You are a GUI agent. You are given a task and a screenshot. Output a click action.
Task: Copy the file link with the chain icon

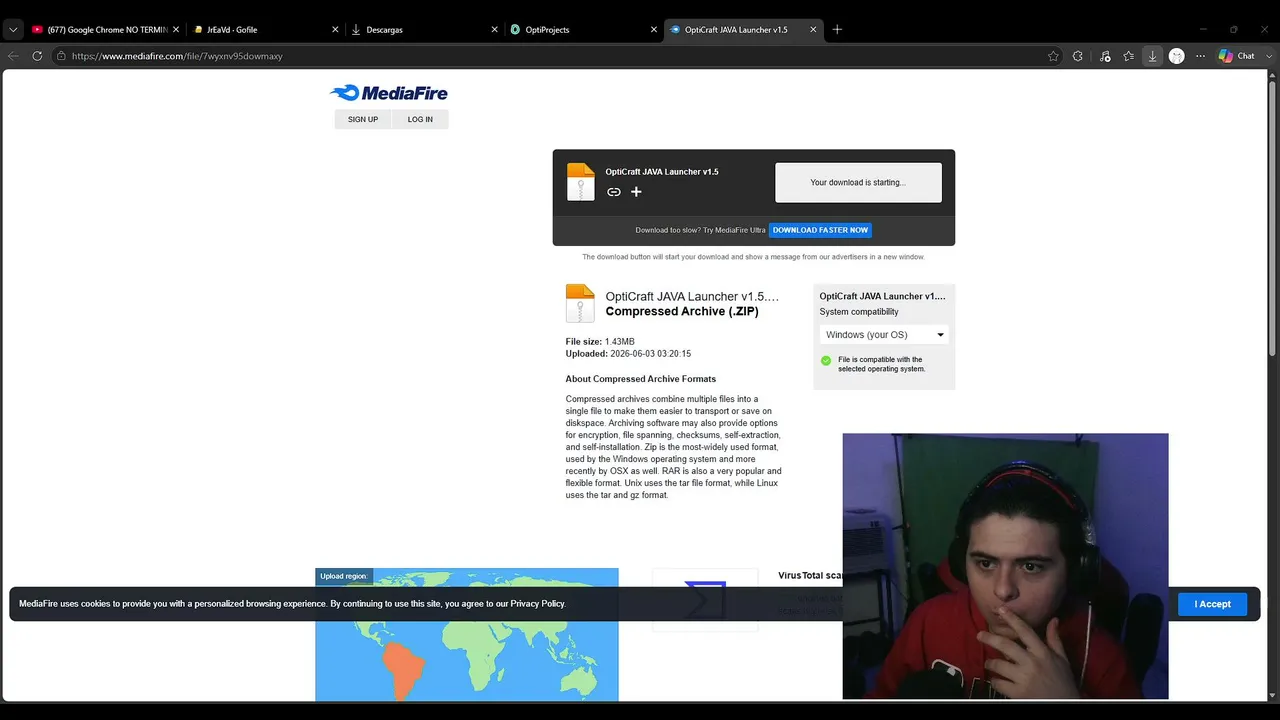click(614, 192)
